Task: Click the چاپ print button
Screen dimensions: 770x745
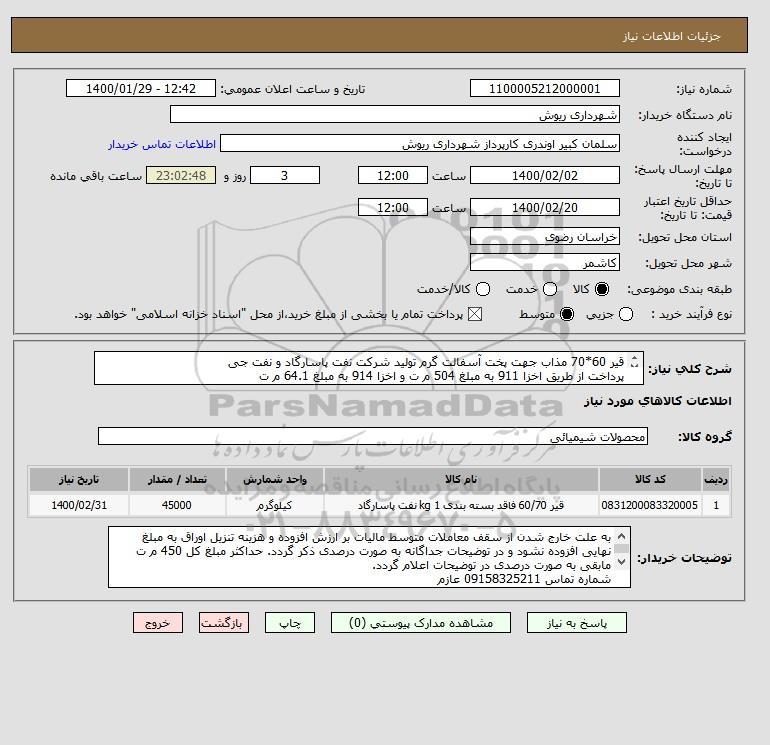Action: click(290, 623)
